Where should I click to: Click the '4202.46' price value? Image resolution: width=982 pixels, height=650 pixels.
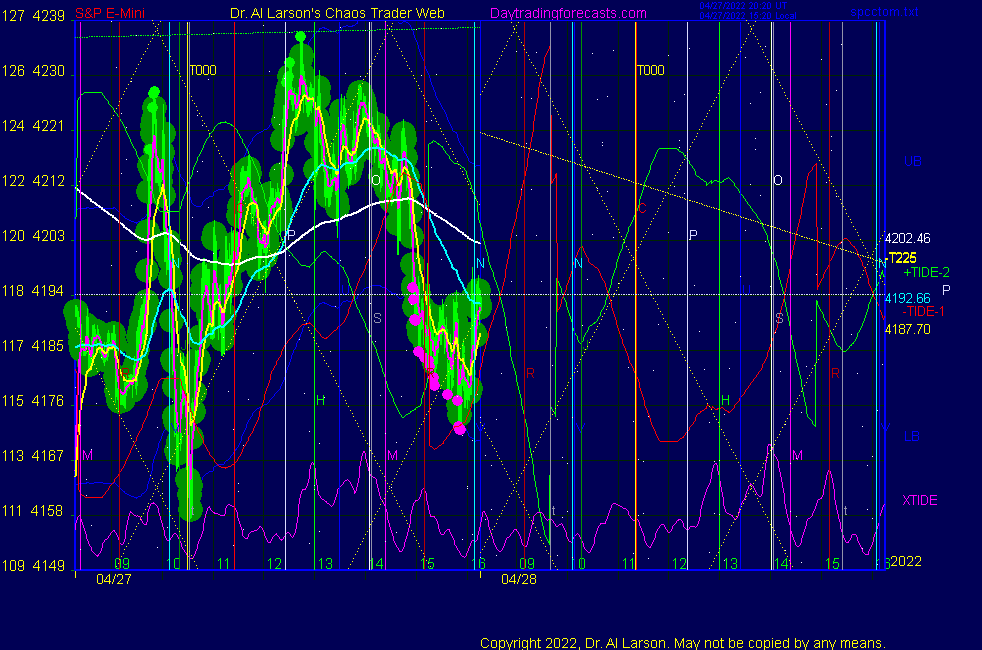(907, 239)
